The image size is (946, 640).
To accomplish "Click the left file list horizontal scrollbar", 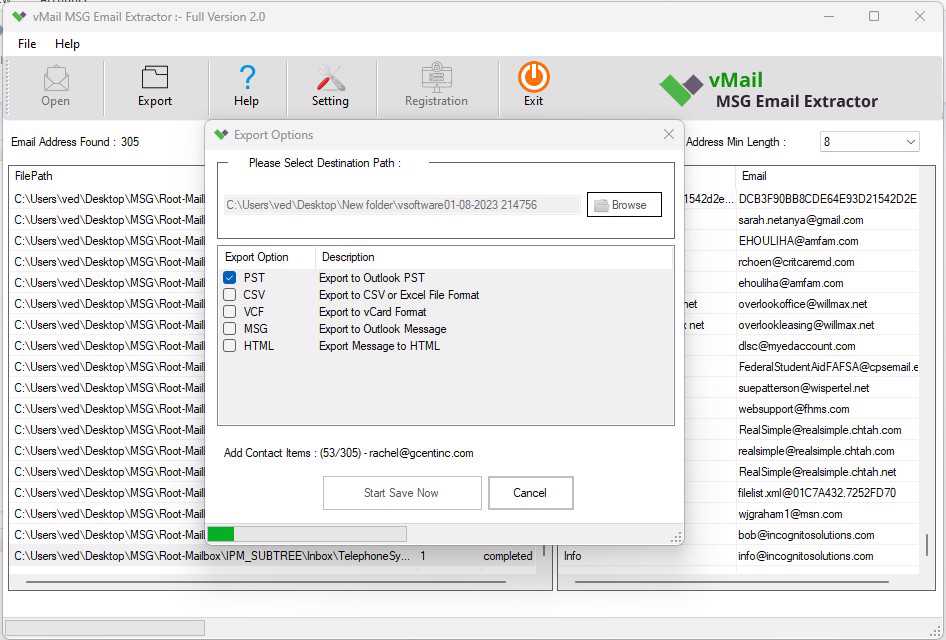I will 265,582.
